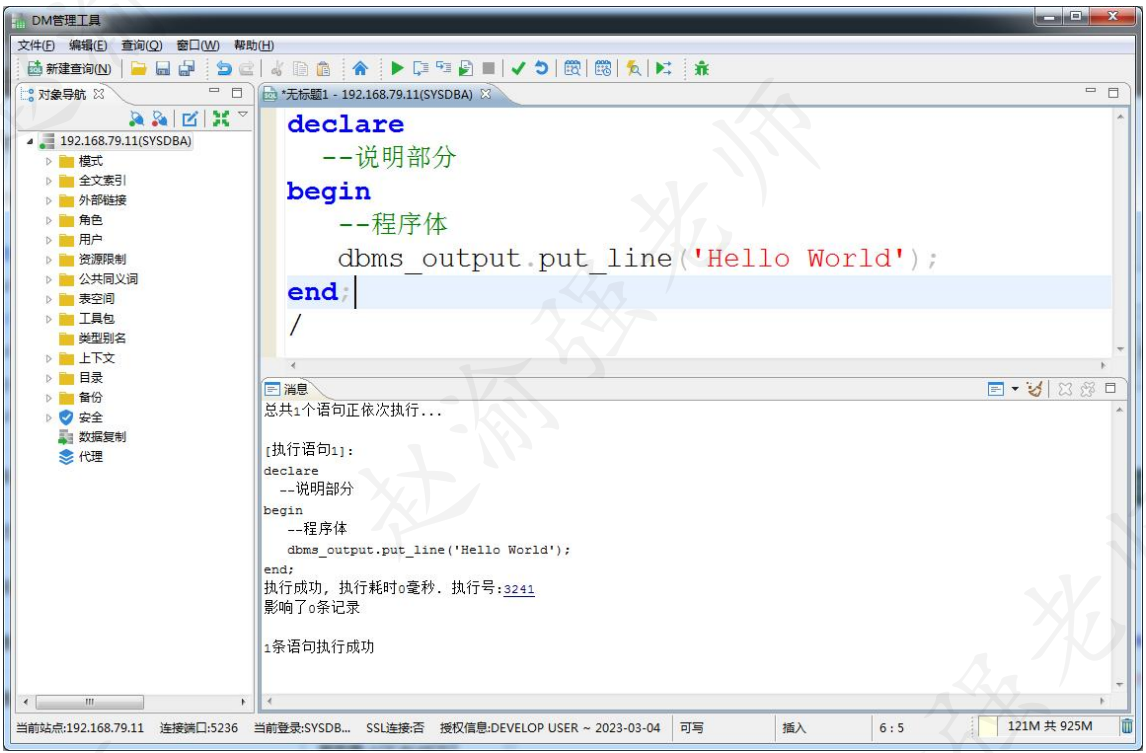Image resolution: width=1146 pixels, height=753 pixels.
Task: Open execution number 3241 link
Action: pyautogui.click(x=519, y=589)
